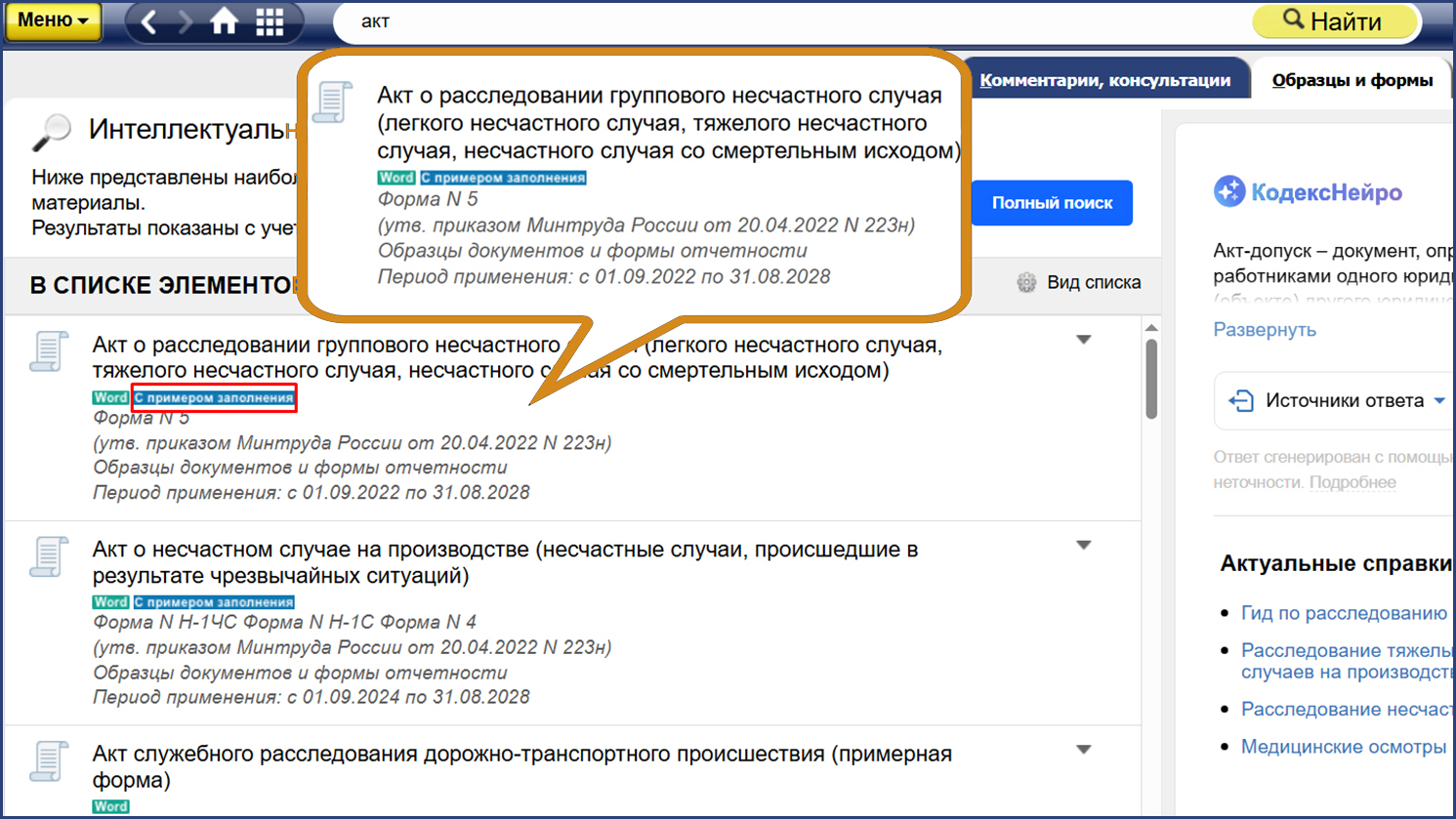Click the Полный поиск button
Screen dimensions: 1456x819
(1052, 203)
